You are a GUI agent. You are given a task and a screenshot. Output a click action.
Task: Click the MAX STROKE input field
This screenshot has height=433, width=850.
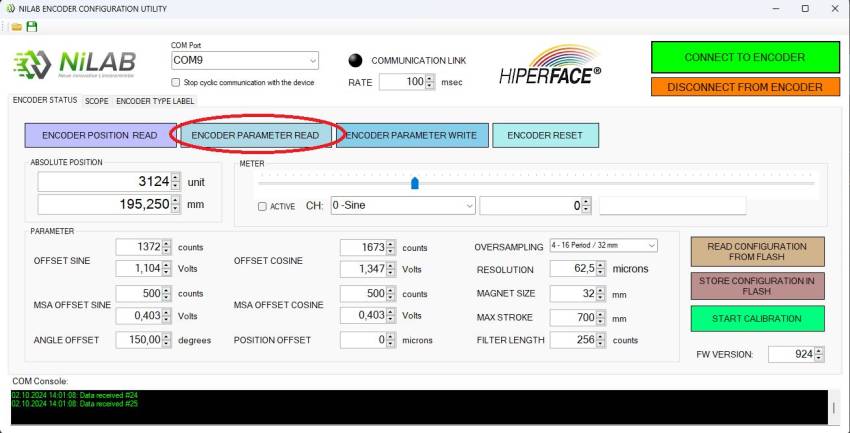coord(571,317)
